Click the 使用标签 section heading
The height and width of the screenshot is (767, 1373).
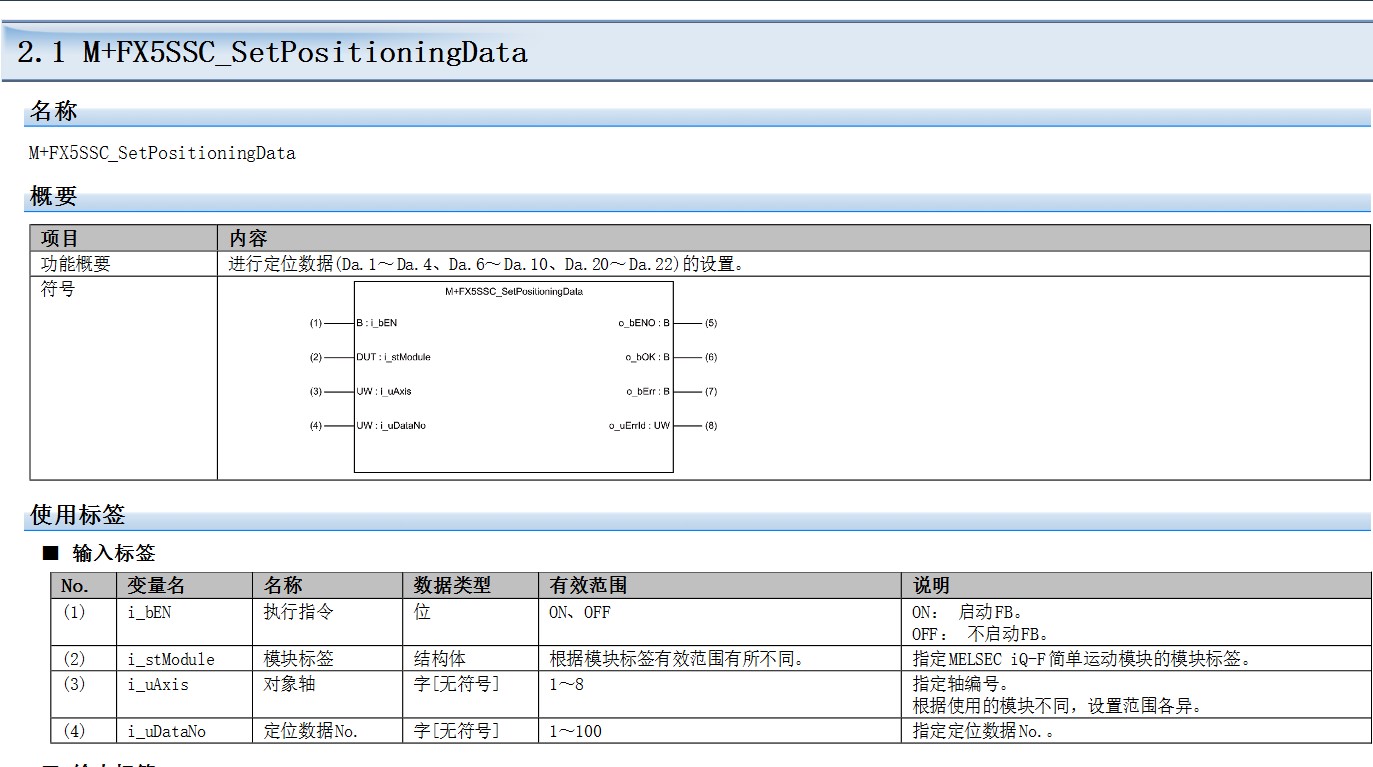tap(77, 516)
